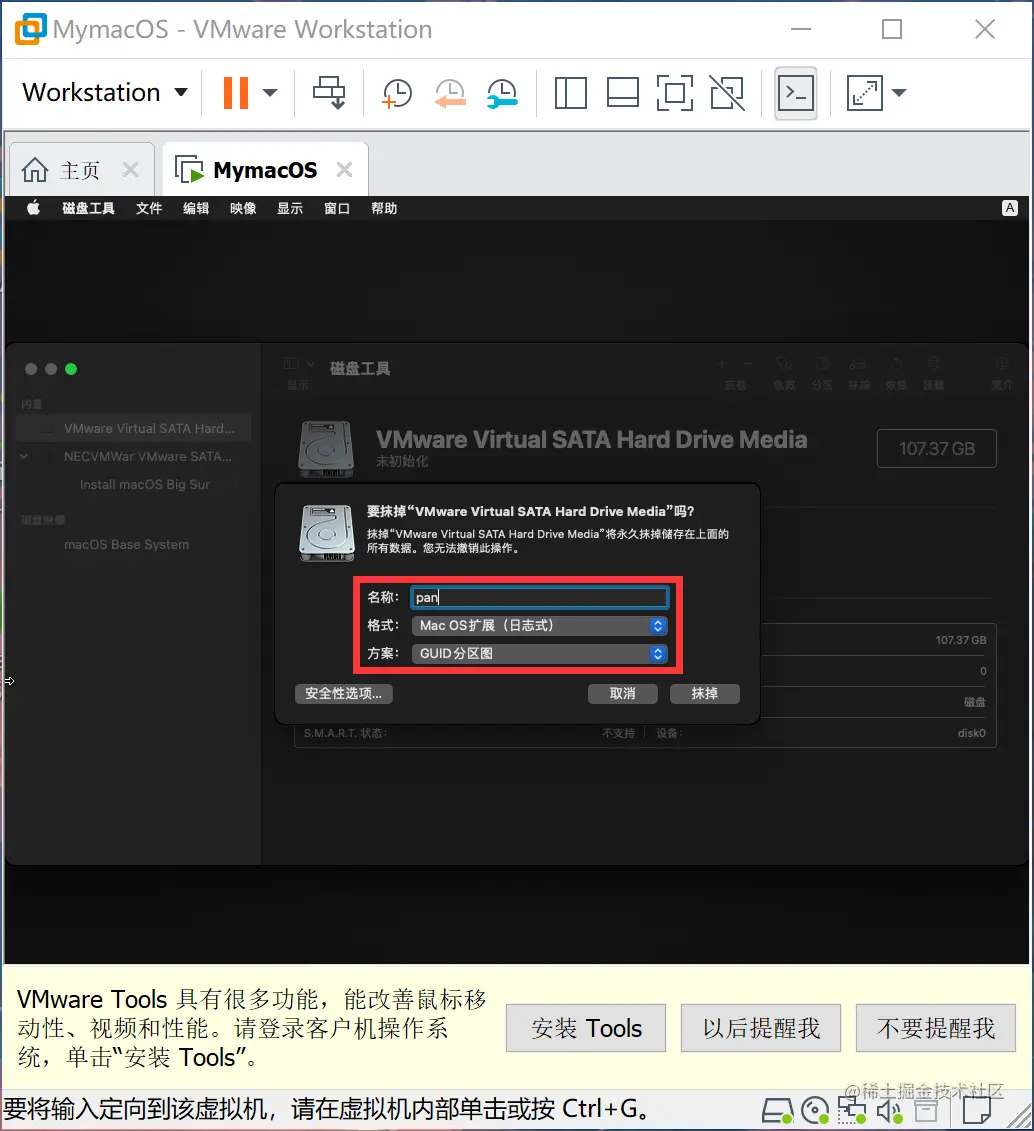Image resolution: width=1034 pixels, height=1131 pixels.
Task: Revert the virtual machine to its previous snapshot
Action: [x=450, y=93]
